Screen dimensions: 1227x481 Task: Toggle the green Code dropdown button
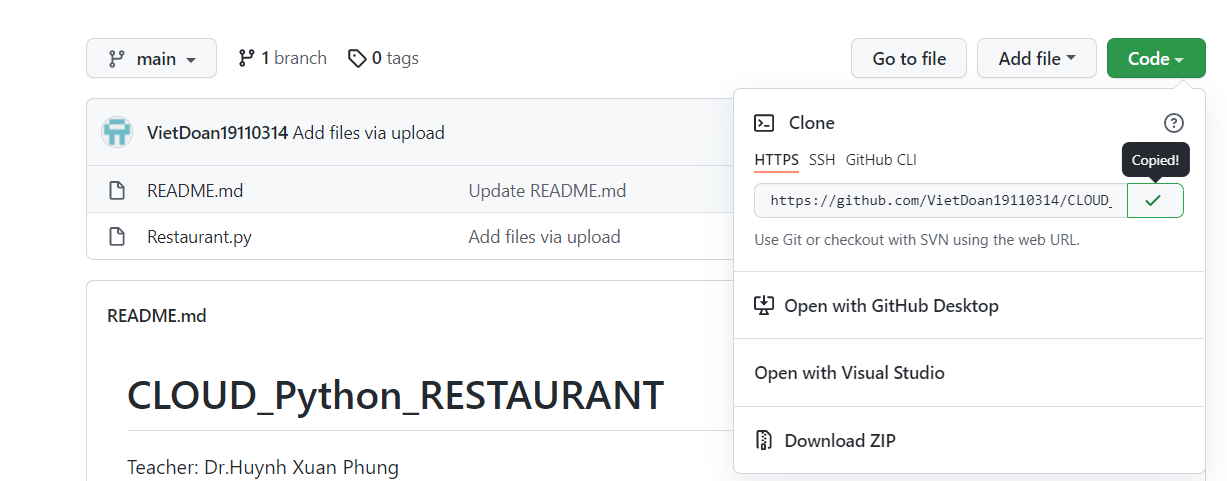(1156, 59)
